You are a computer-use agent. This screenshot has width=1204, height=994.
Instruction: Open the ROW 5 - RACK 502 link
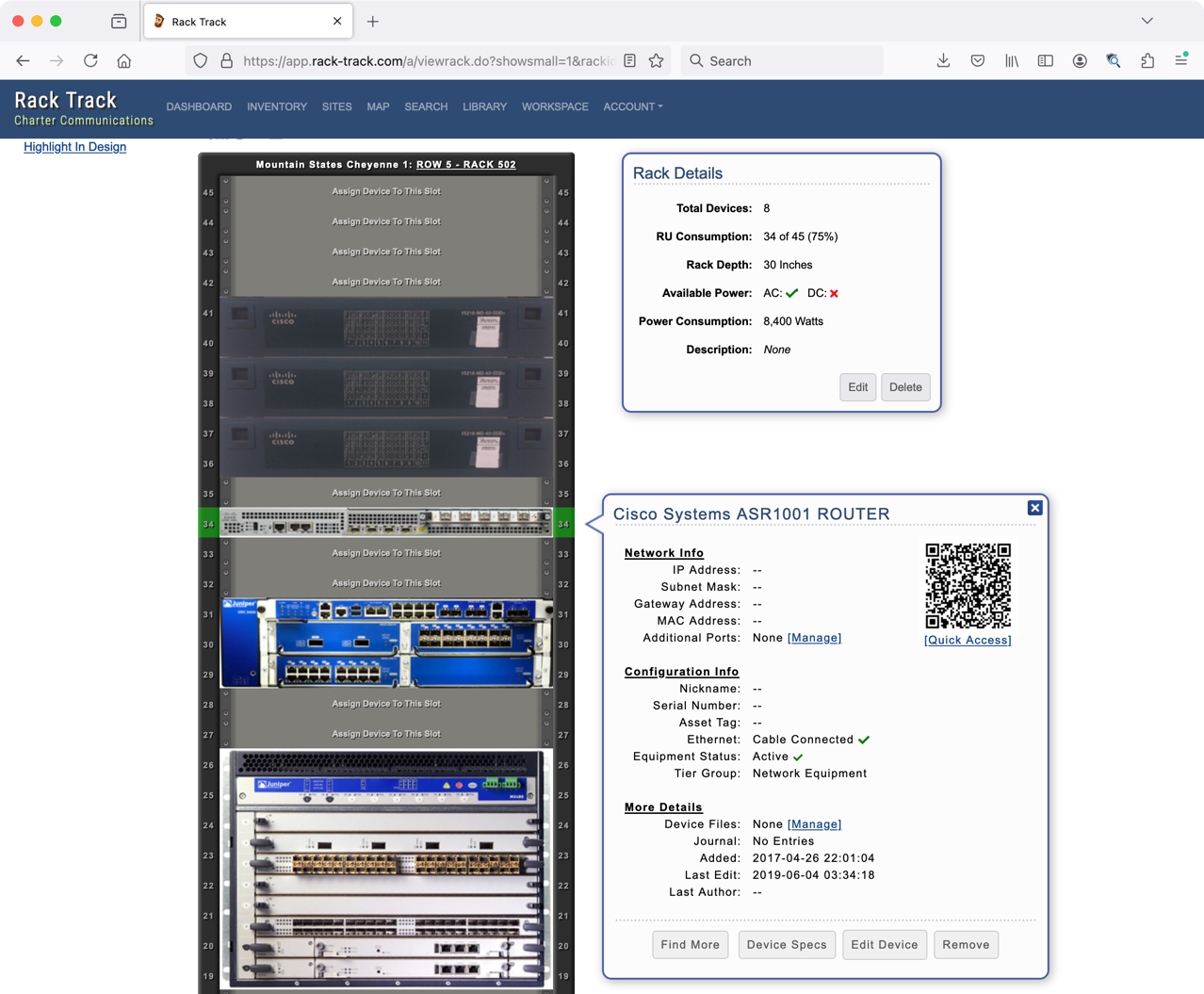point(466,164)
